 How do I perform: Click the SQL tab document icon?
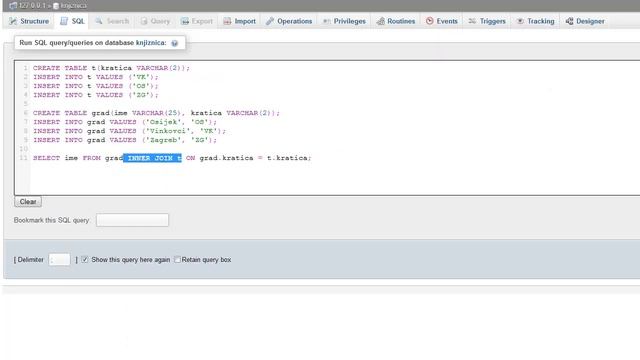click(x=64, y=21)
